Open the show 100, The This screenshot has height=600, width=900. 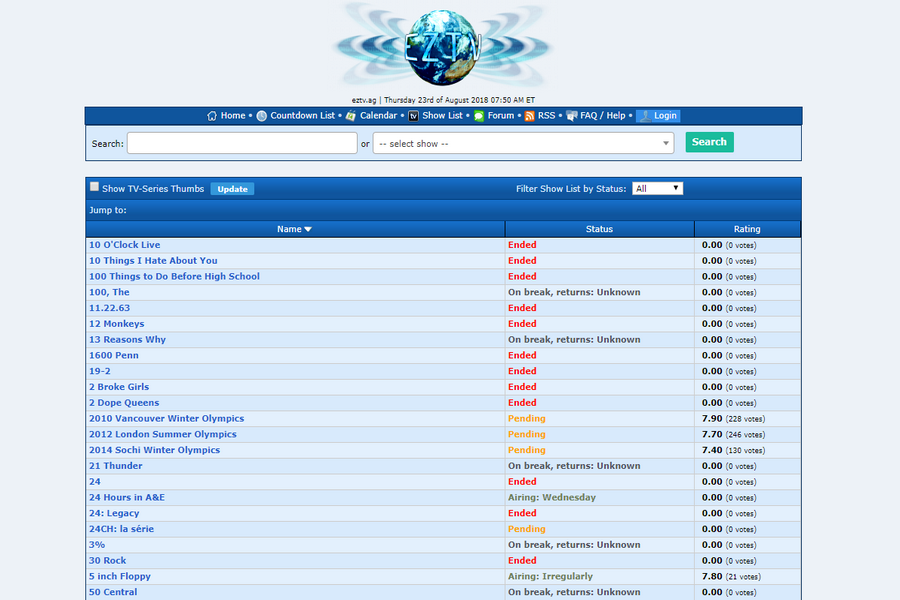pyautogui.click(x=109, y=292)
